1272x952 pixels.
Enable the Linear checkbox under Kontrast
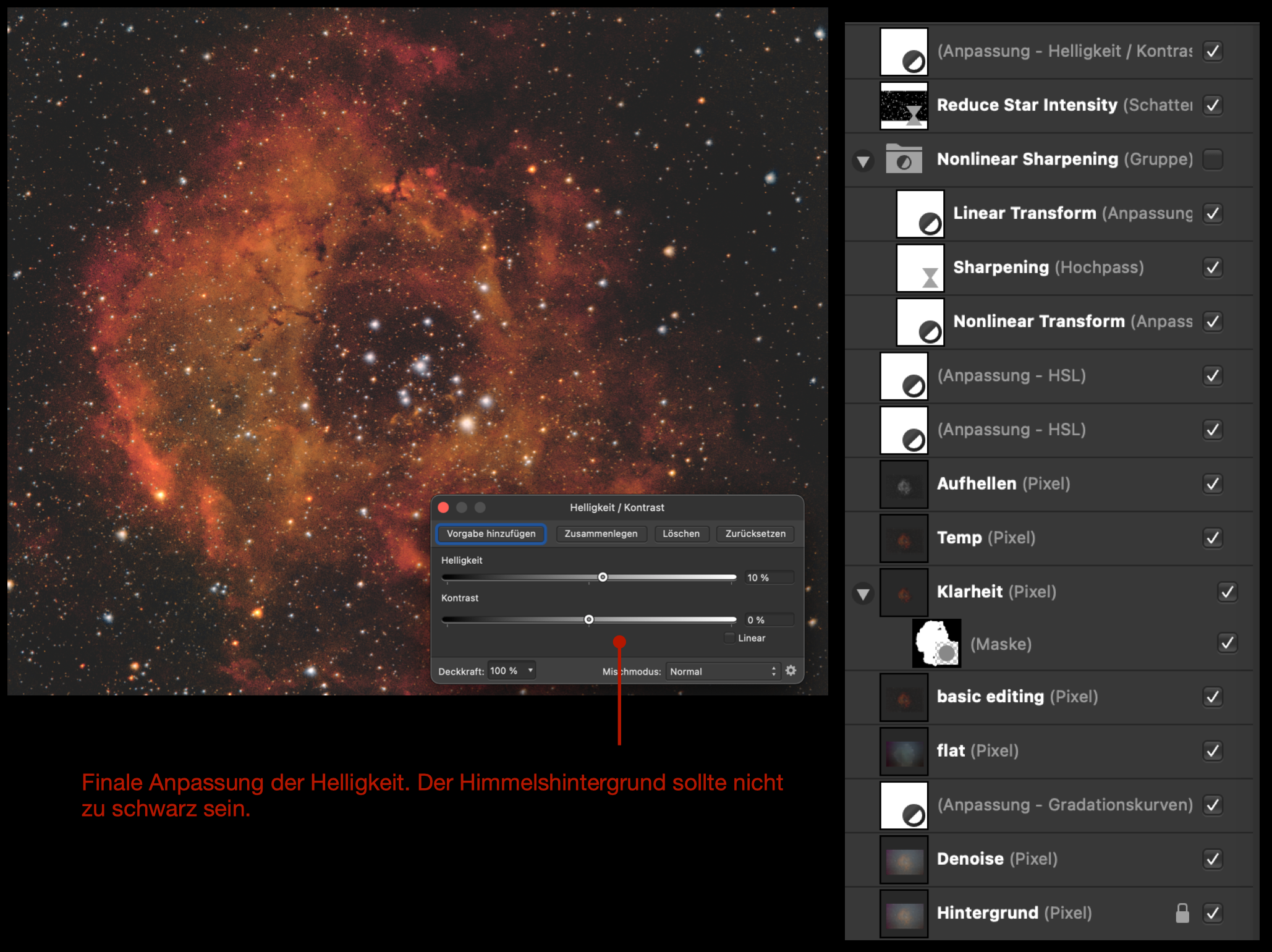[x=730, y=638]
